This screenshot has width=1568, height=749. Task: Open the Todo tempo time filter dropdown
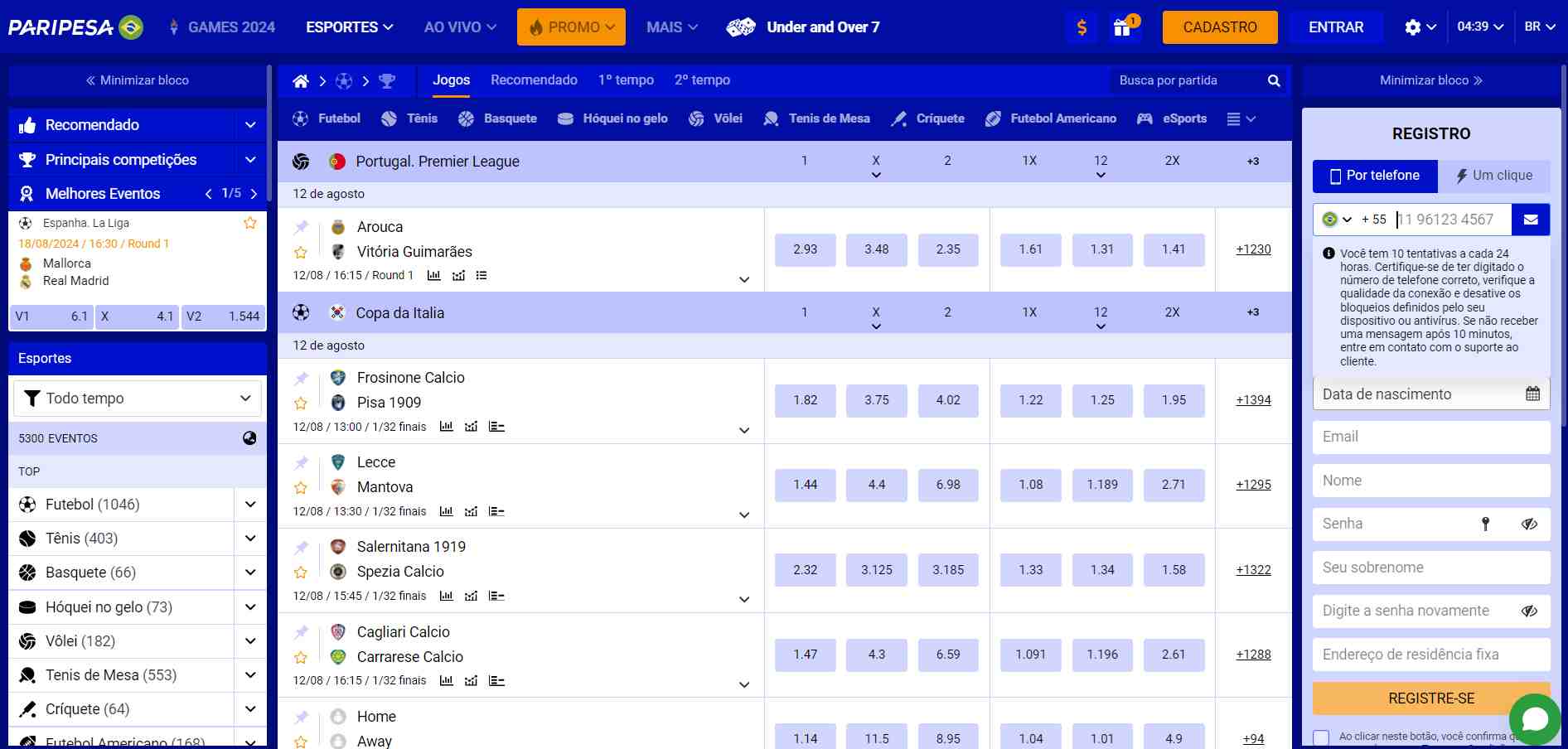pyautogui.click(x=138, y=399)
